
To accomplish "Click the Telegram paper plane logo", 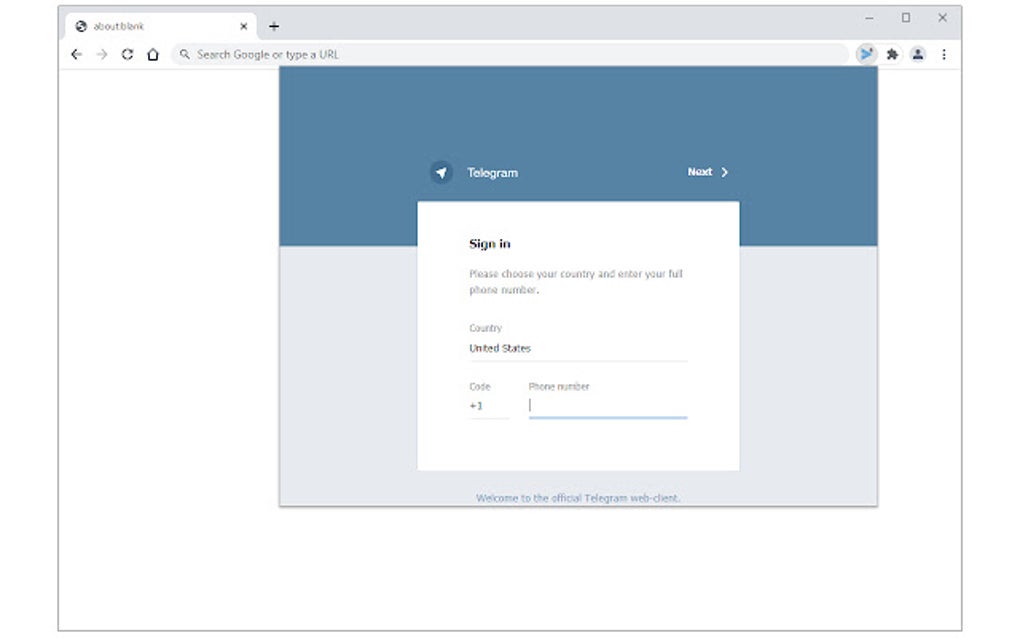I will [x=440, y=172].
